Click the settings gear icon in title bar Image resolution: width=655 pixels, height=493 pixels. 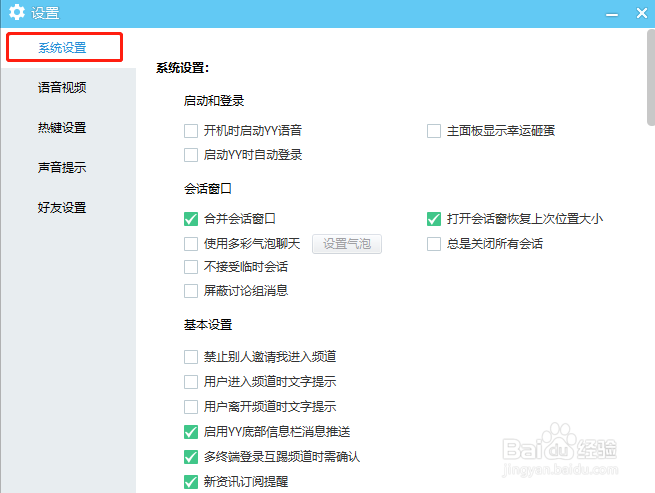pos(17,12)
